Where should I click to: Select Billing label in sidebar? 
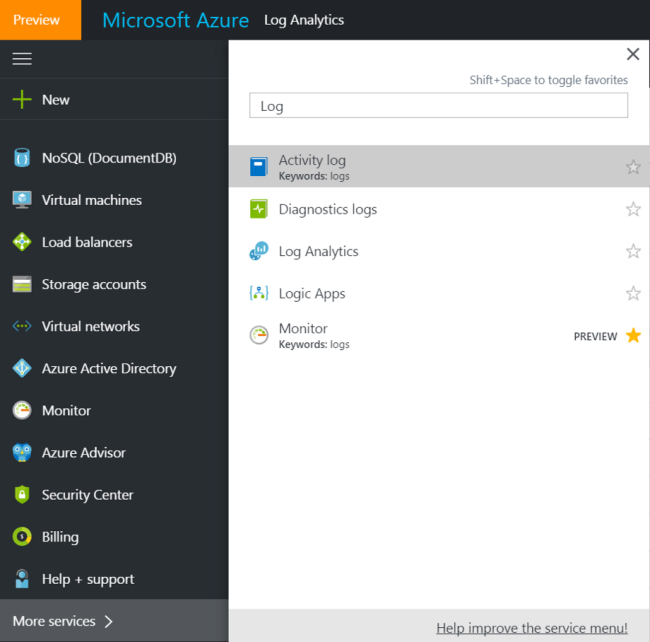60,537
